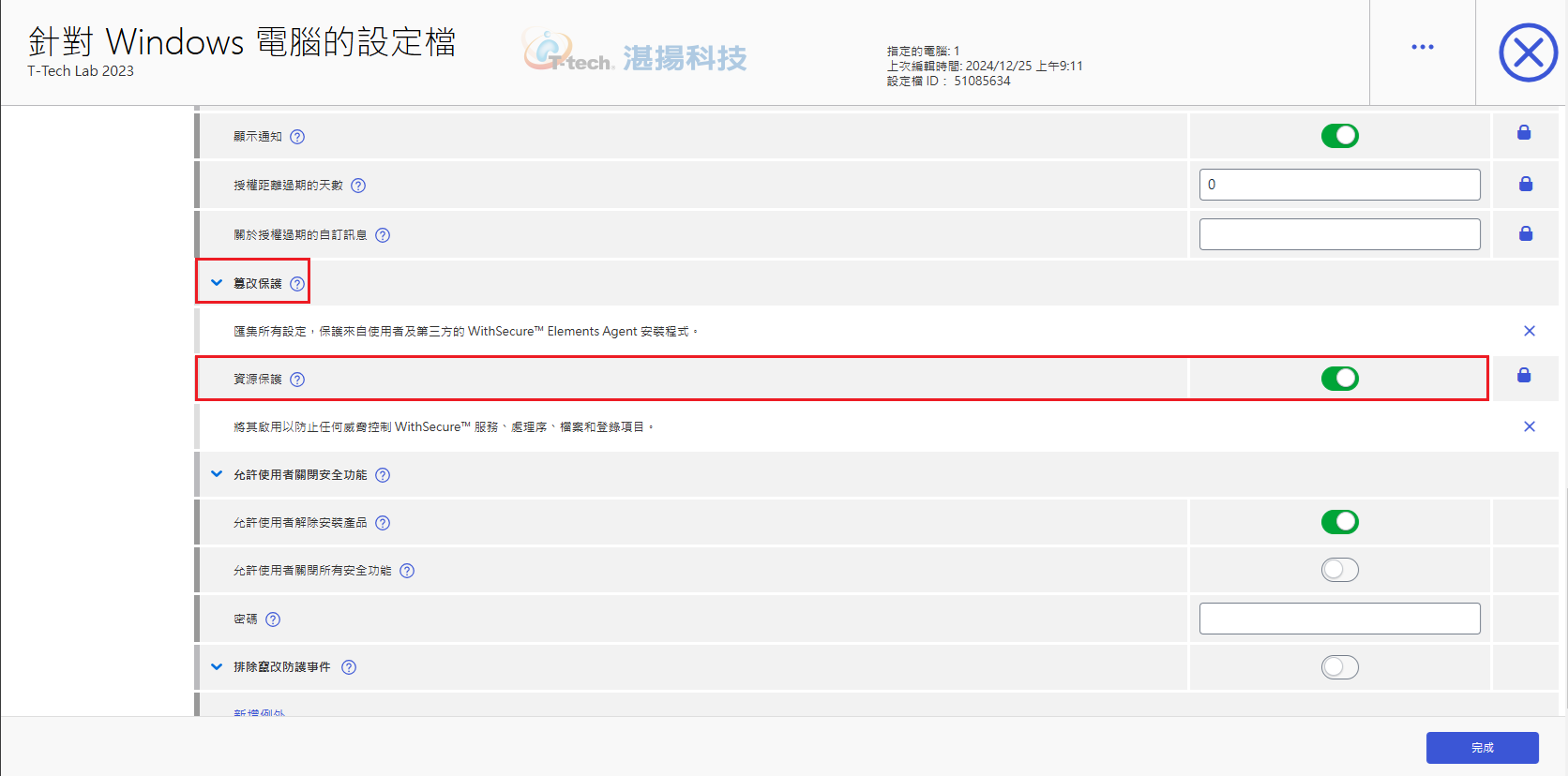The image size is (1568, 776).
Task: Click the 允許使用者解除安裝產品 label
Action: [x=300, y=523]
